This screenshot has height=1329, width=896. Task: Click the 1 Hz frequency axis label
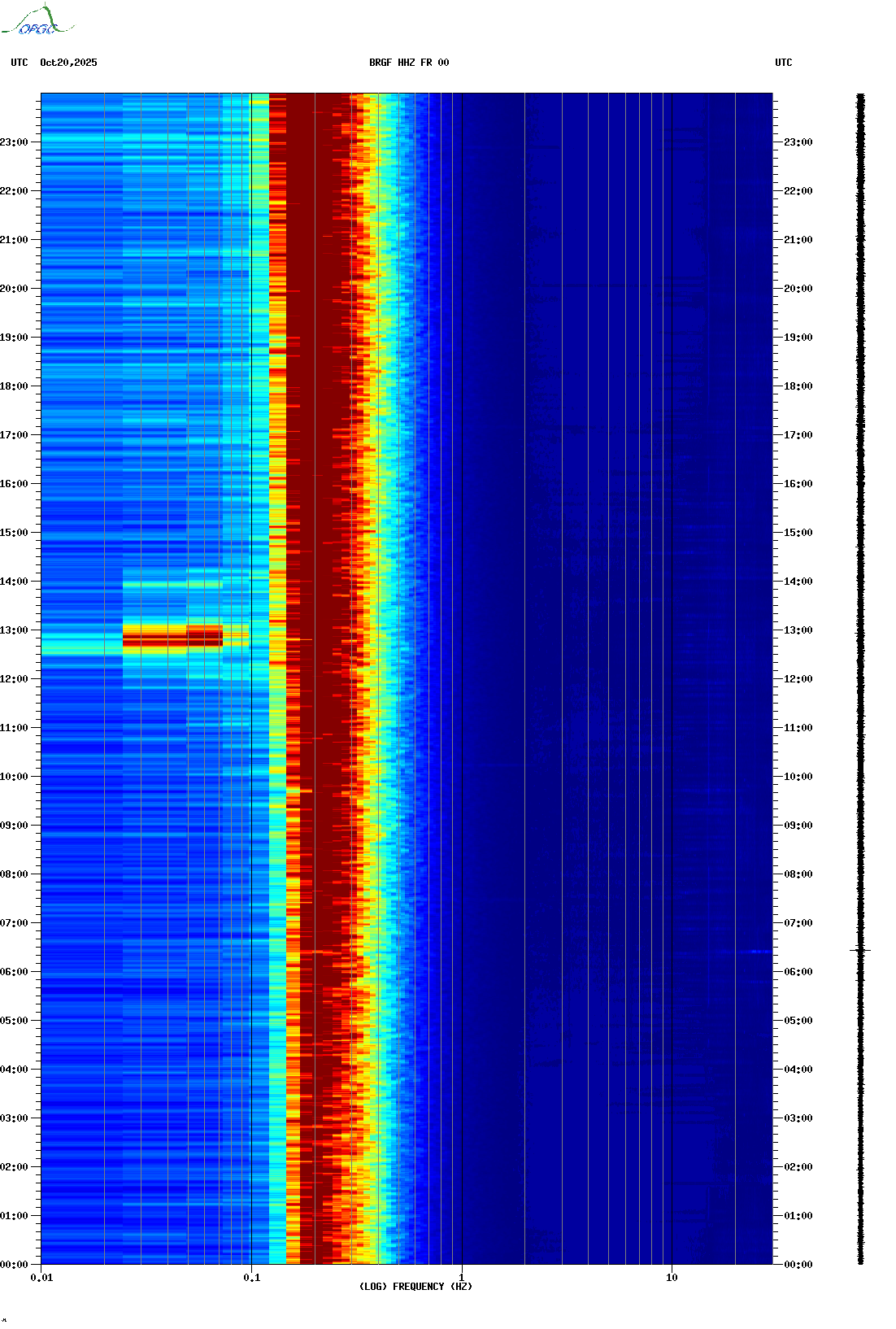(x=462, y=1278)
